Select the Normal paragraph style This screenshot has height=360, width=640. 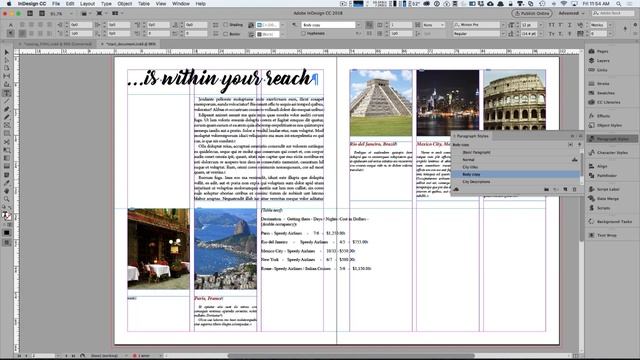[515, 160]
